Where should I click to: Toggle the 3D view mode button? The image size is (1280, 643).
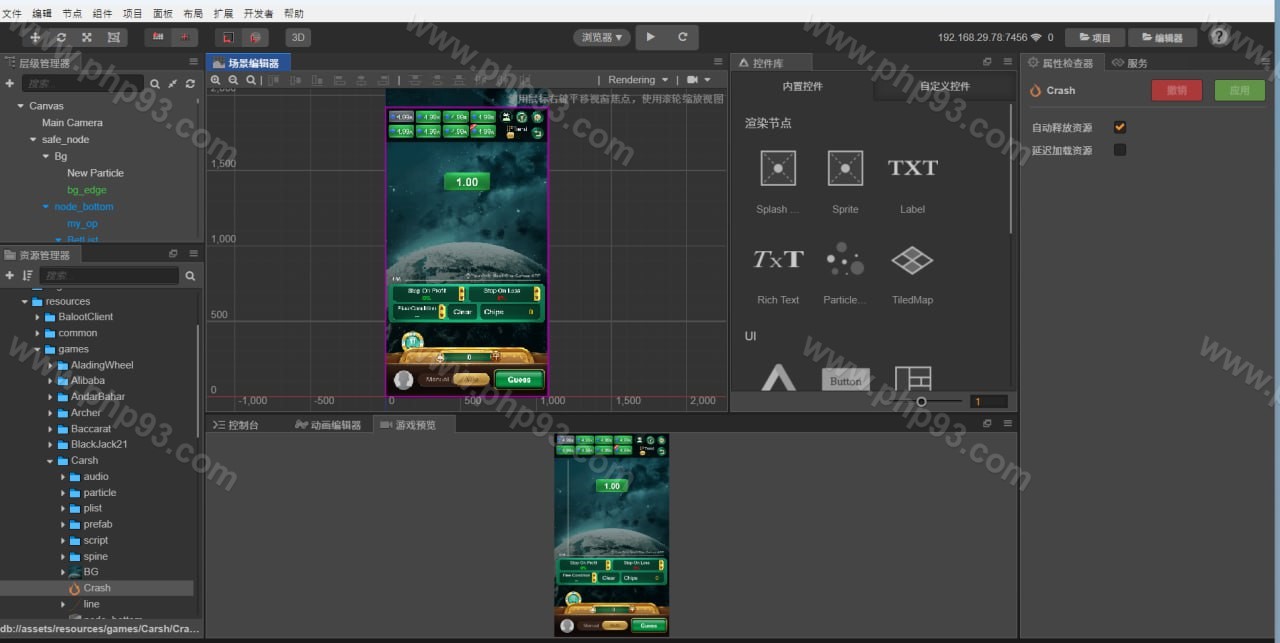tap(297, 37)
